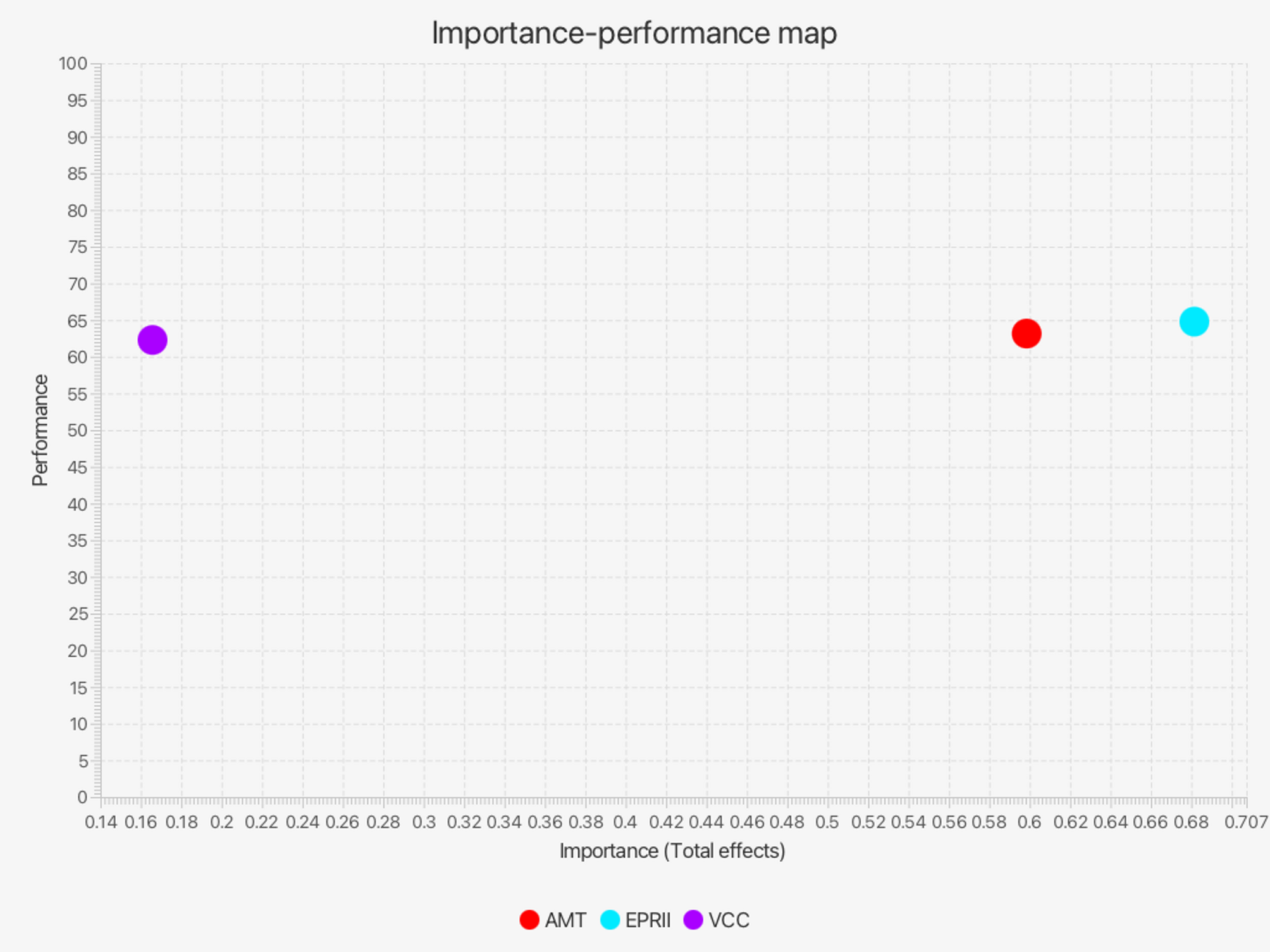Click the 0.707 tick on the x-axis
The width and height of the screenshot is (1270, 952).
click(1246, 822)
